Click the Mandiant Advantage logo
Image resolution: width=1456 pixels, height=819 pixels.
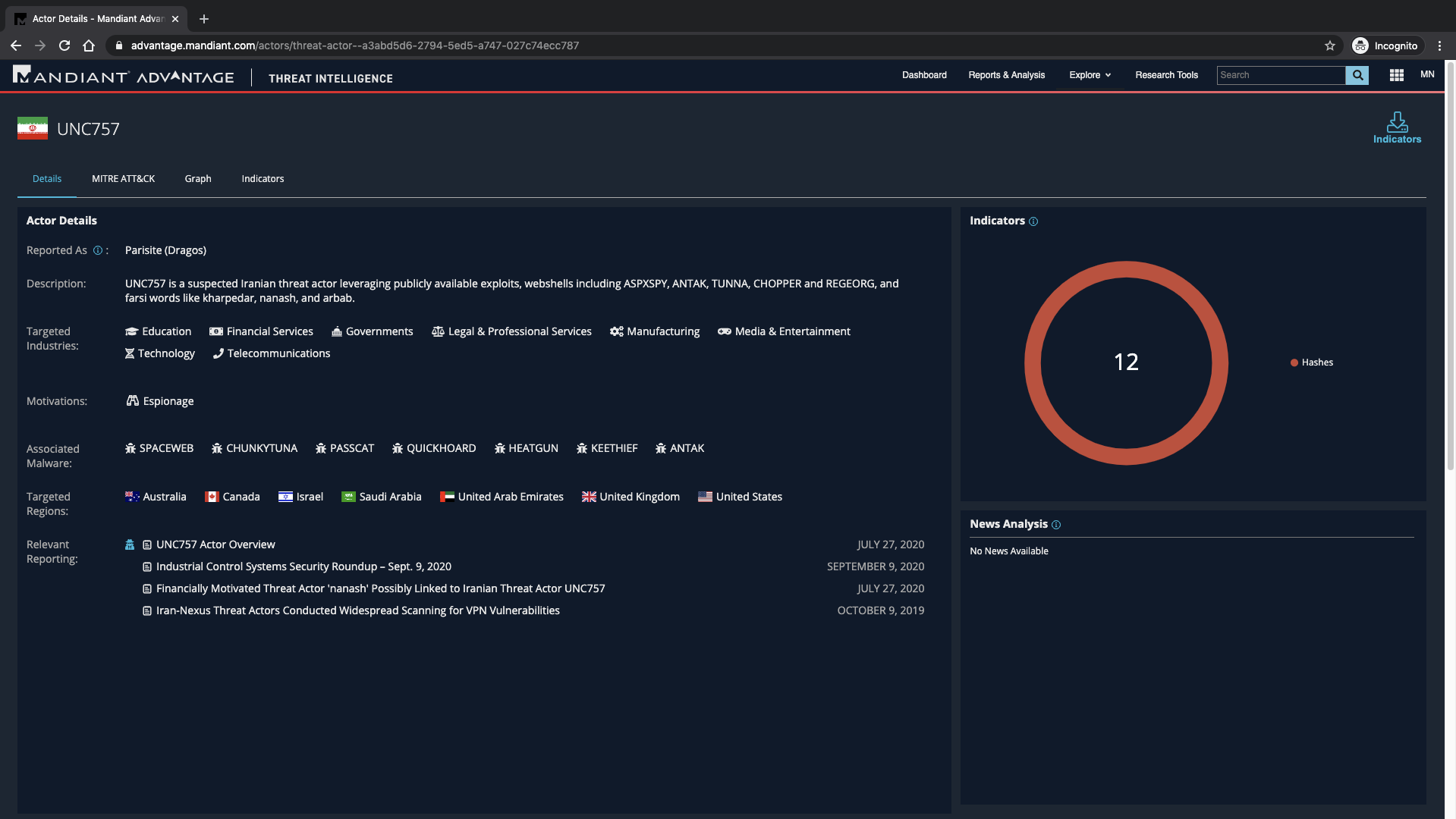[124, 76]
